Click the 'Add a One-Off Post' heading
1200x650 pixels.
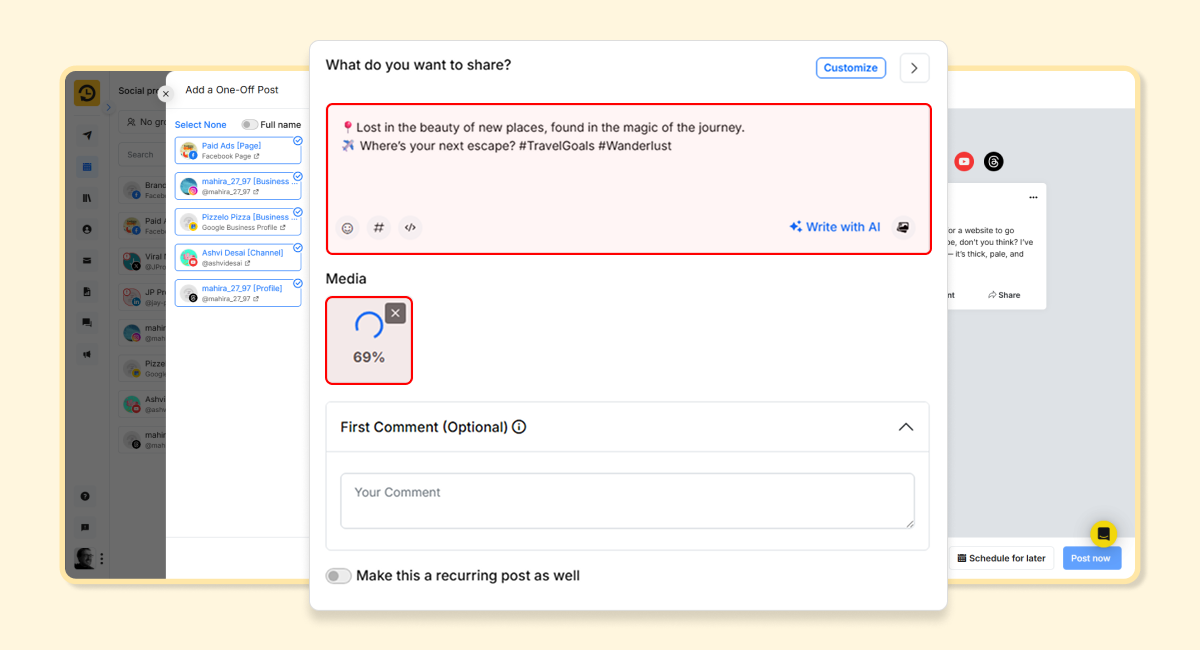click(x=232, y=90)
